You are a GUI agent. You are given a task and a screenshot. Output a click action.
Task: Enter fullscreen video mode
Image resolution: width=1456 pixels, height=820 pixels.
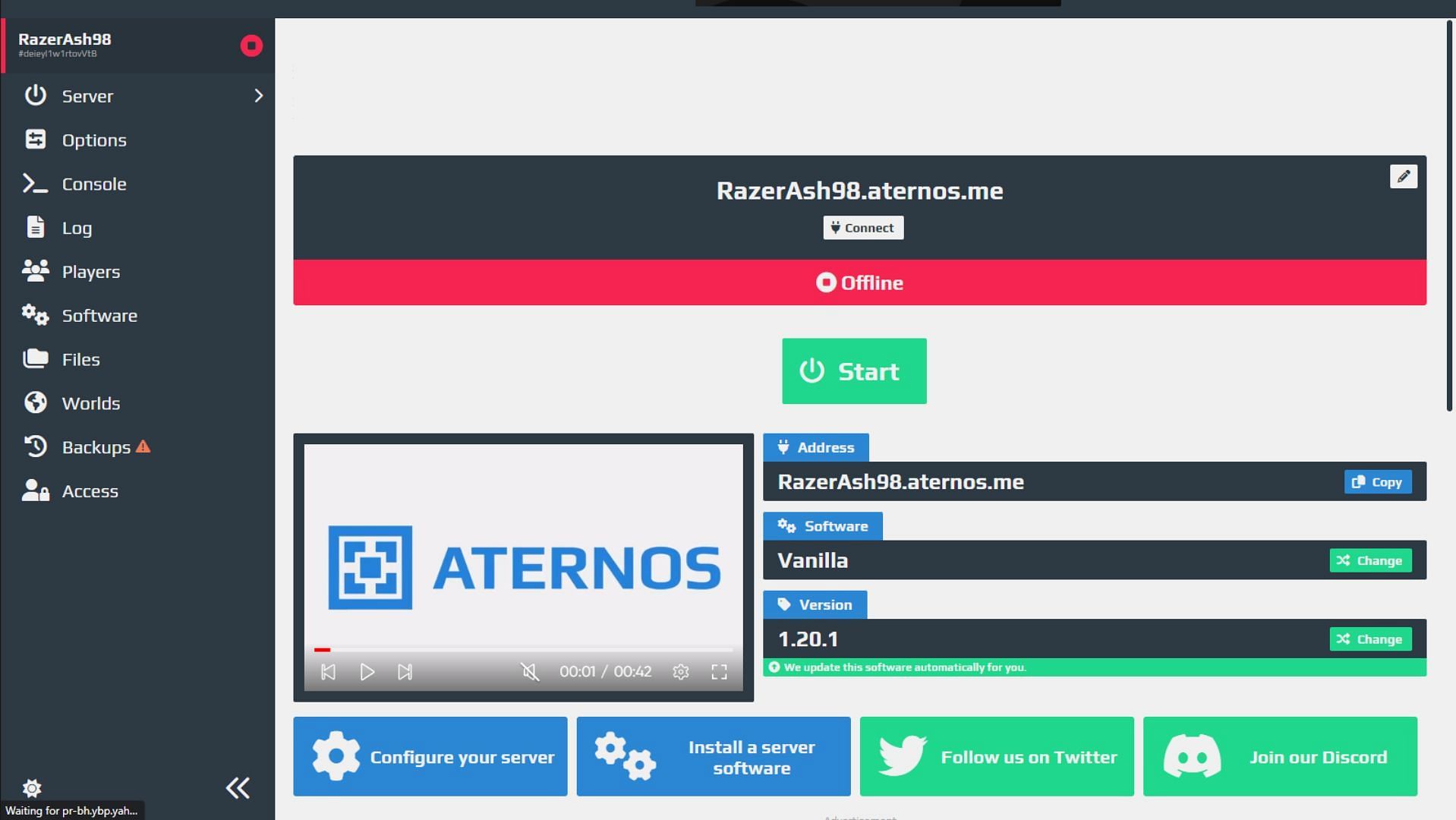tap(719, 672)
